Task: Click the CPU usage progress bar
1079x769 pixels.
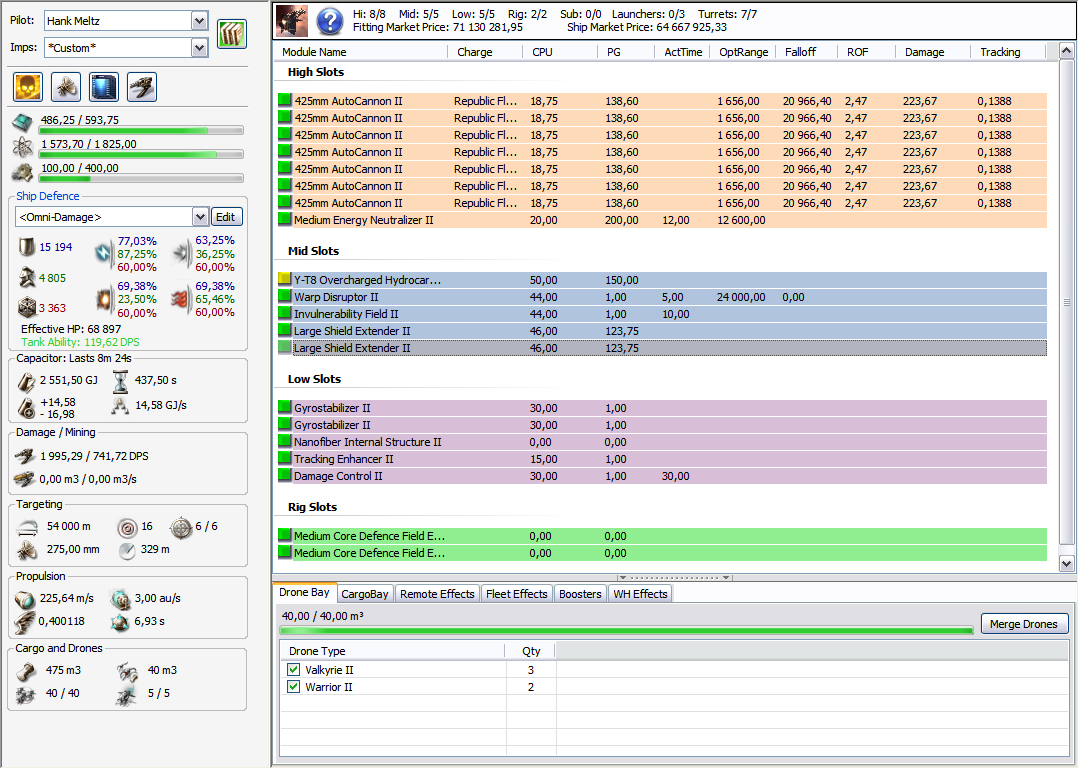Action: (x=141, y=130)
